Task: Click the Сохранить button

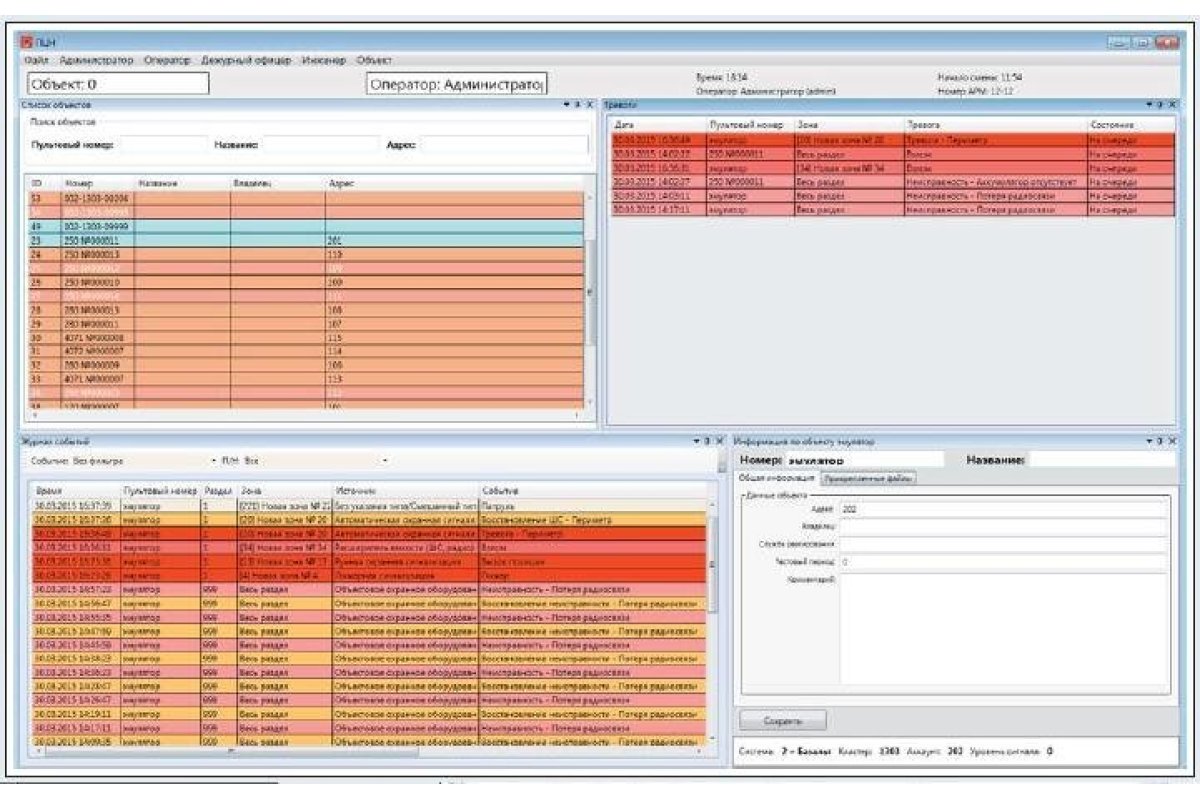Action: pos(782,720)
